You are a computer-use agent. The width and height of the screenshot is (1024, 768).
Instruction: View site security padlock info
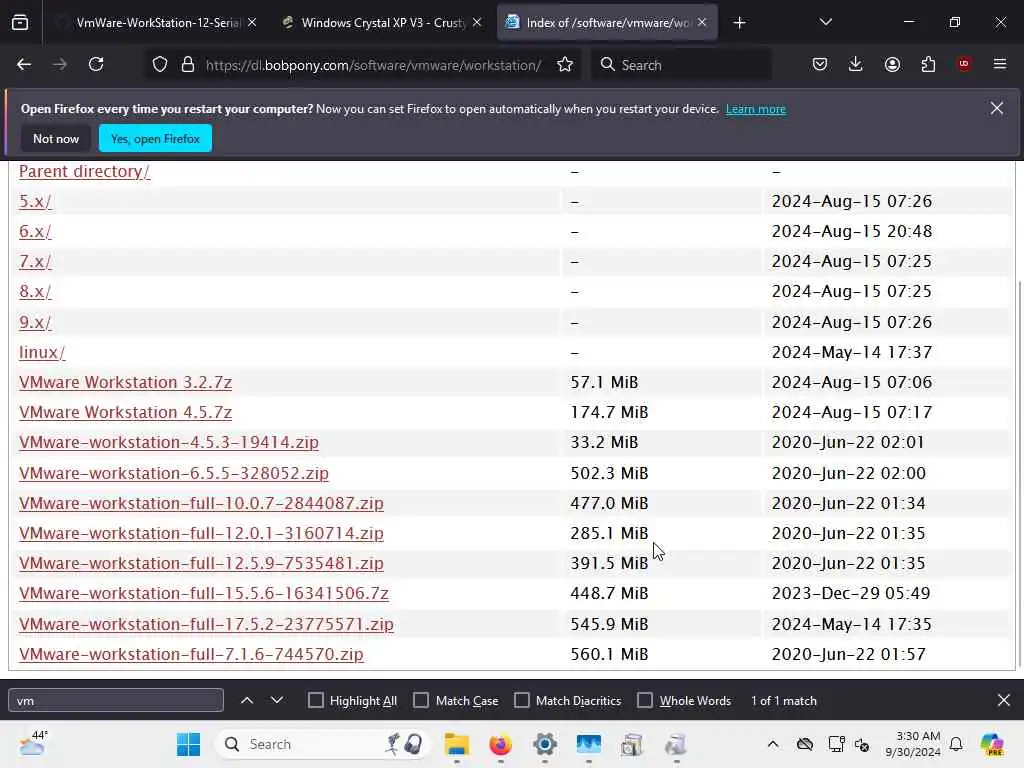(188, 65)
